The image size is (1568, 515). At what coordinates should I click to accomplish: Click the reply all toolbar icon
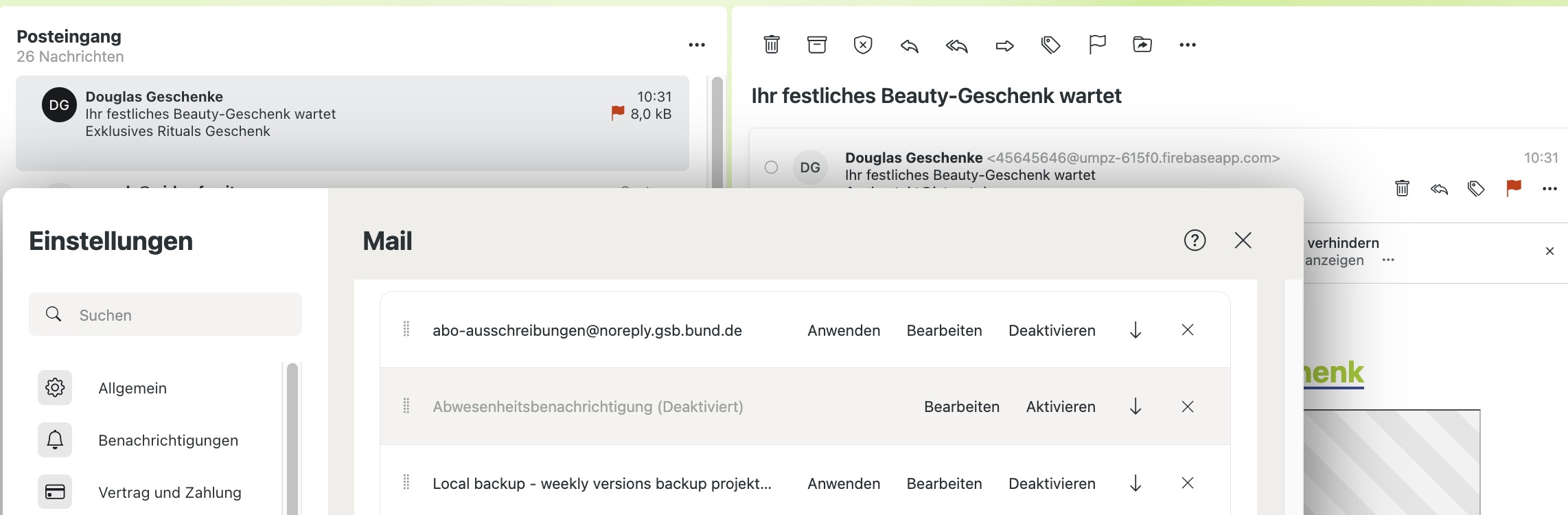(956, 45)
